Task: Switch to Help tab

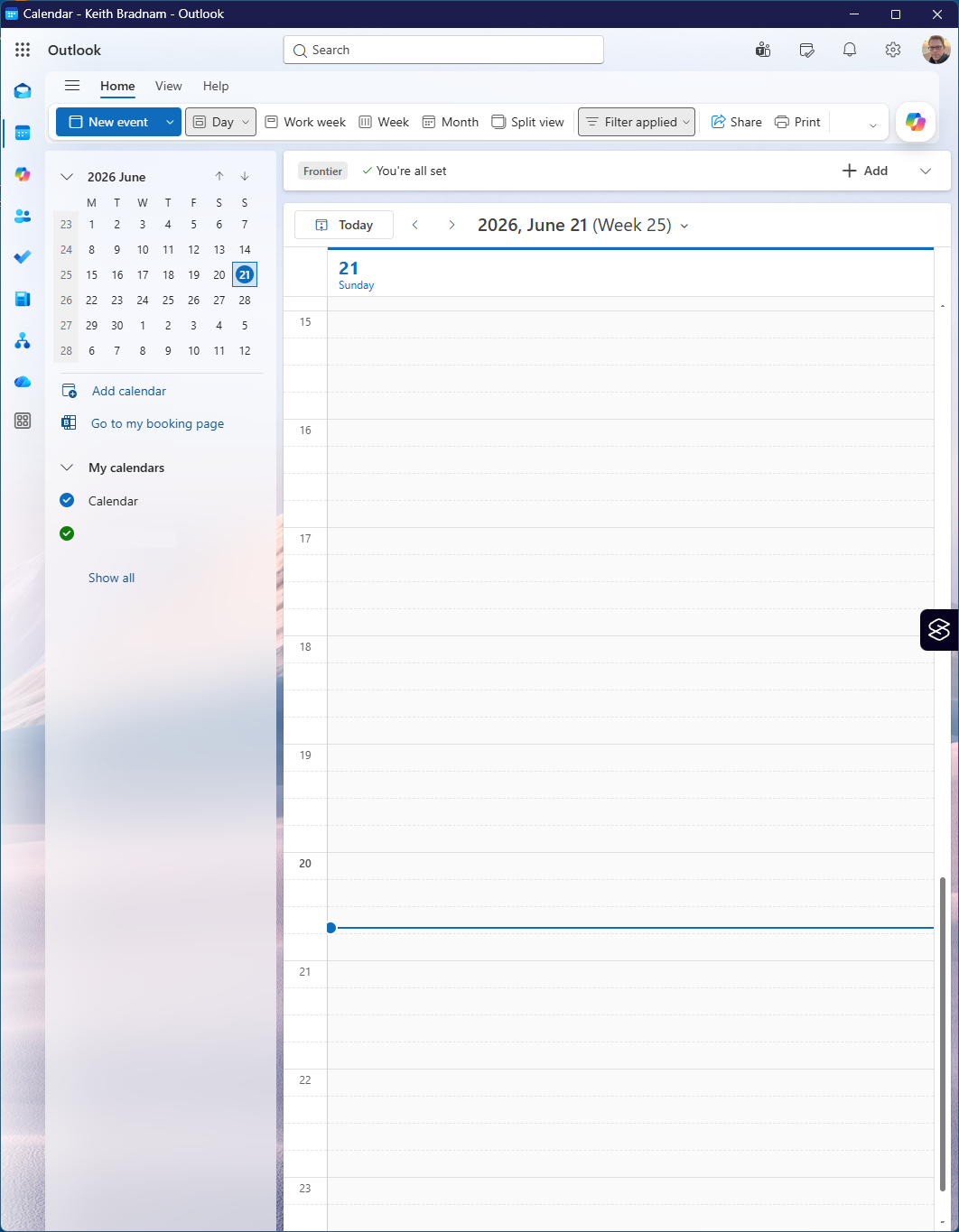Action: coord(216,86)
